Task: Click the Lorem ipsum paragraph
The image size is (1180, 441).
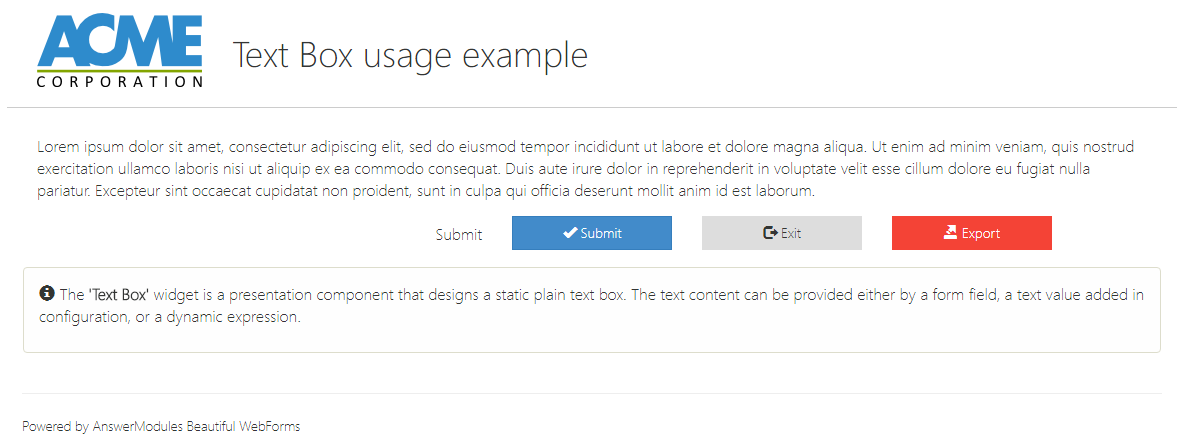Action: coord(590,168)
